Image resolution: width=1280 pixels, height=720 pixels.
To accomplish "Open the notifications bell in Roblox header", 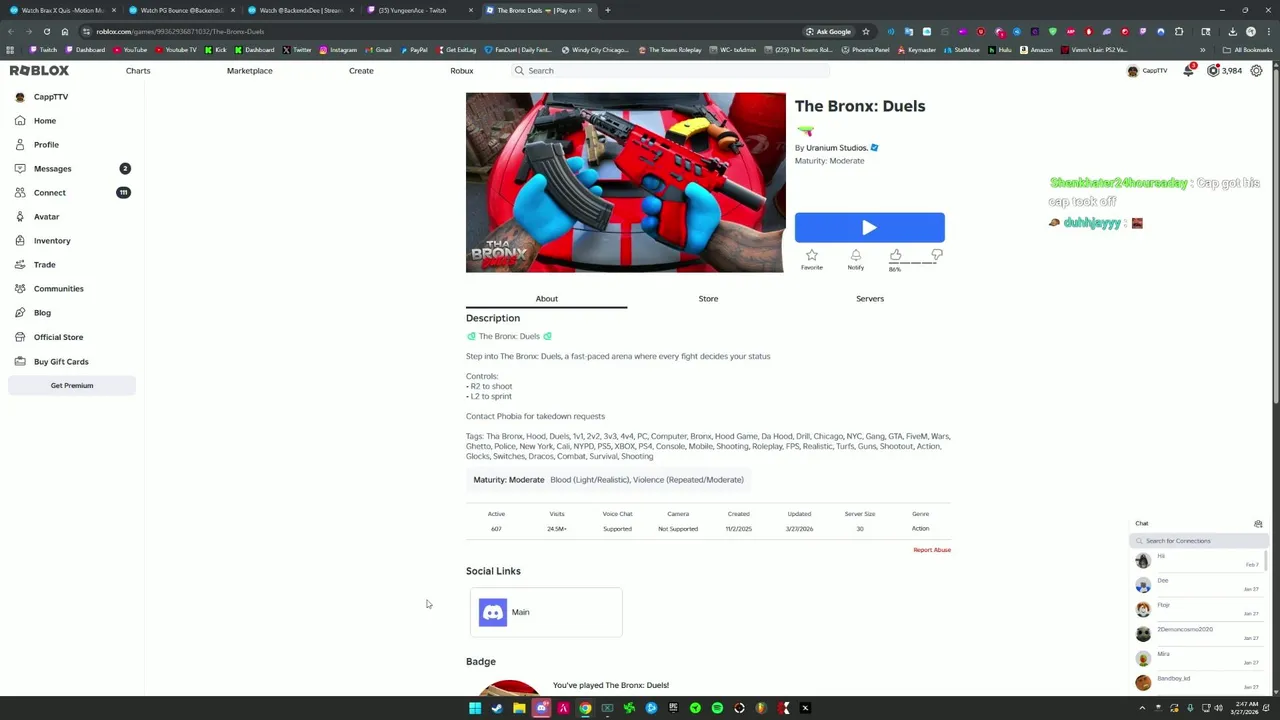I will (x=1188, y=71).
